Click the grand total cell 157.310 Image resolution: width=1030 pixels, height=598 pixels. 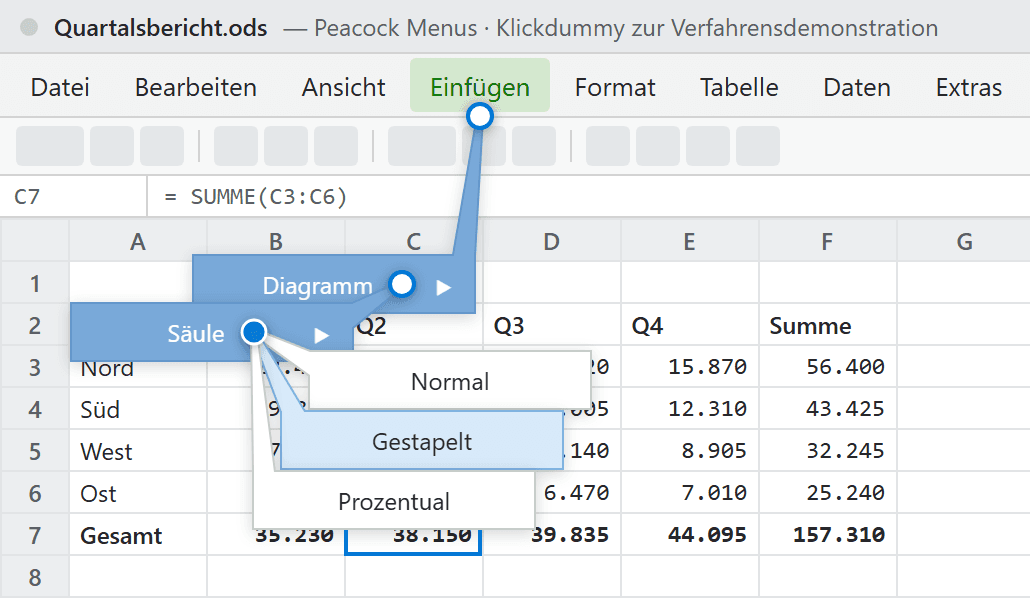[x=828, y=536]
